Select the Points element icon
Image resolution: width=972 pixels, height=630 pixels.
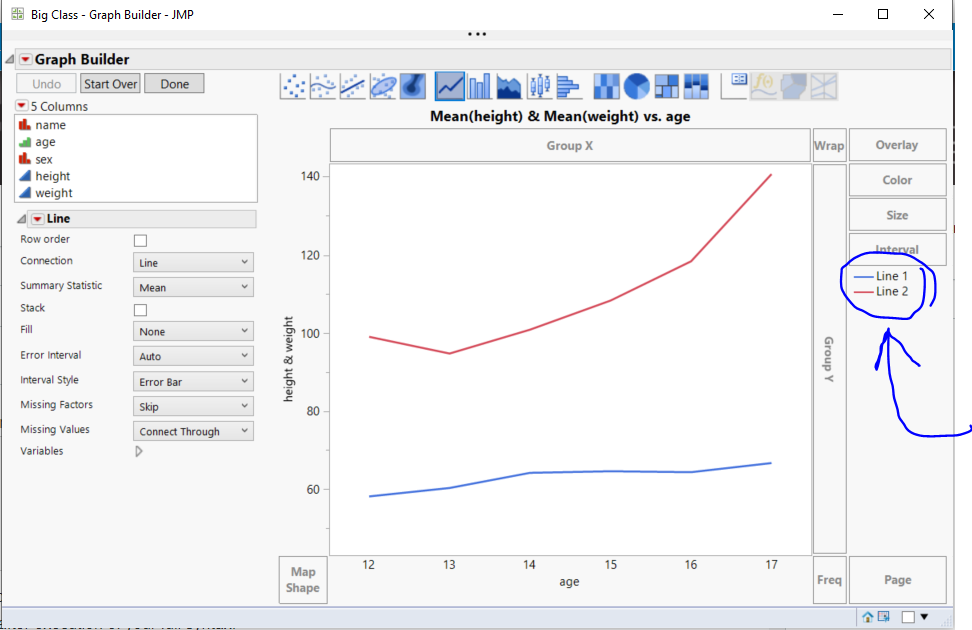pos(293,86)
